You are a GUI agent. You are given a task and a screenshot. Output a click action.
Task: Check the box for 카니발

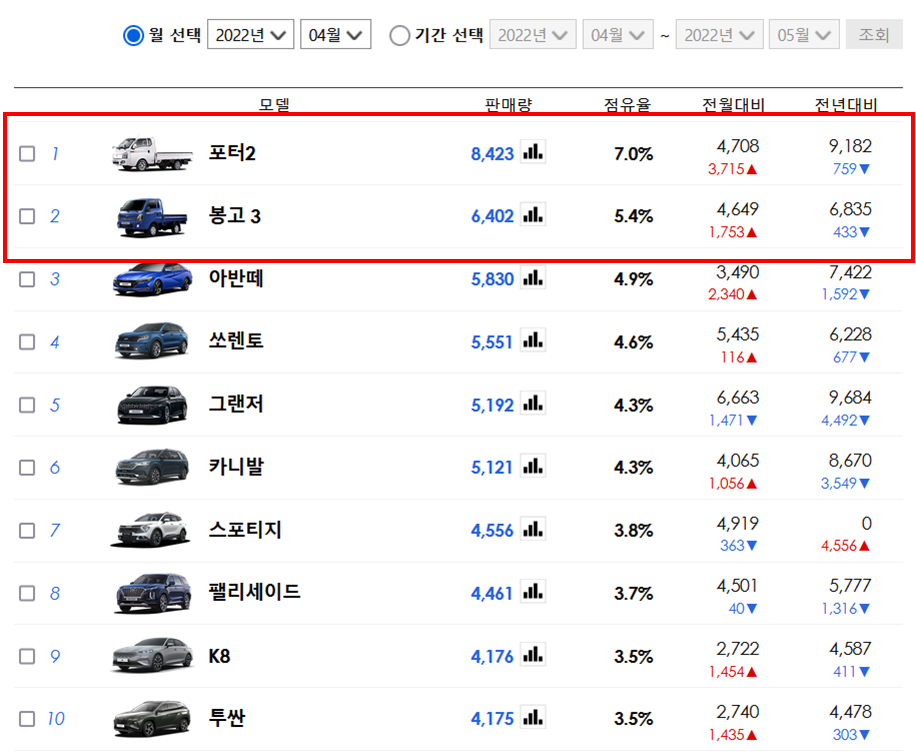click(27, 467)
